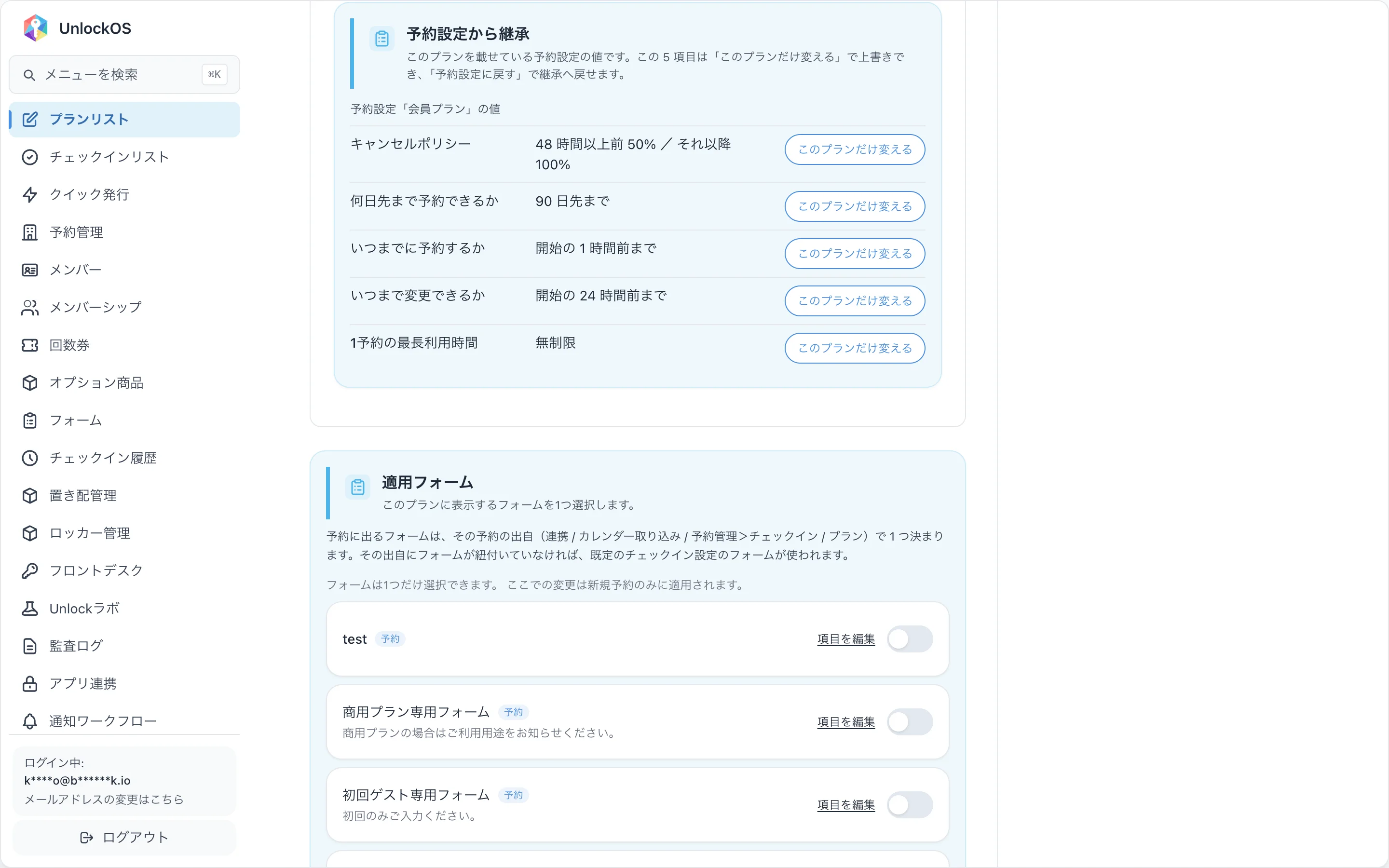This screenshot has width=1389, height=868.
Task: Click このプランだけ変える for いつまで変更できるか
Action: (855, 301)
